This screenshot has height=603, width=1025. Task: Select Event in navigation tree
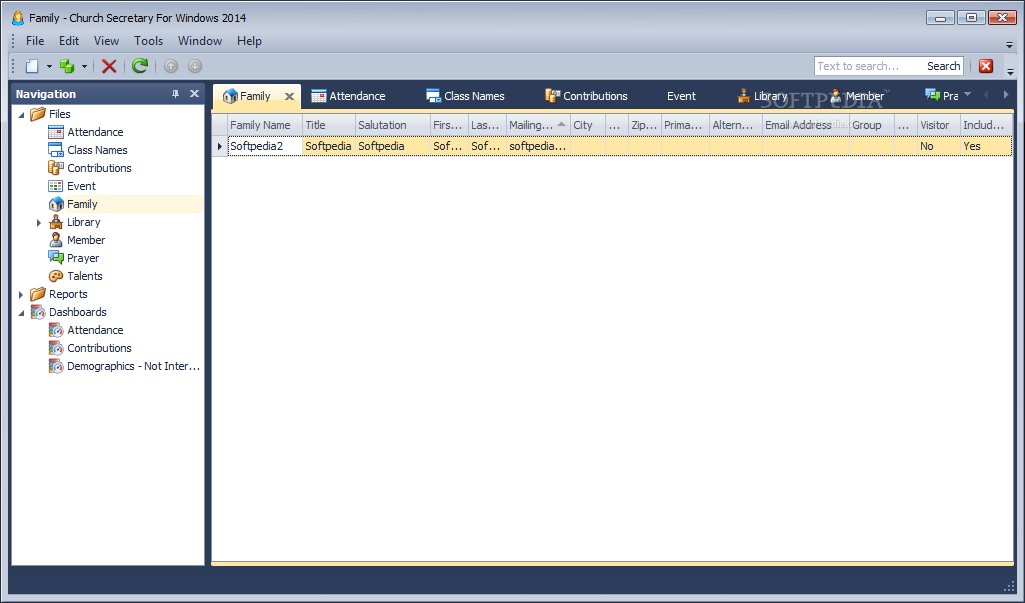(x=81, y=186)
